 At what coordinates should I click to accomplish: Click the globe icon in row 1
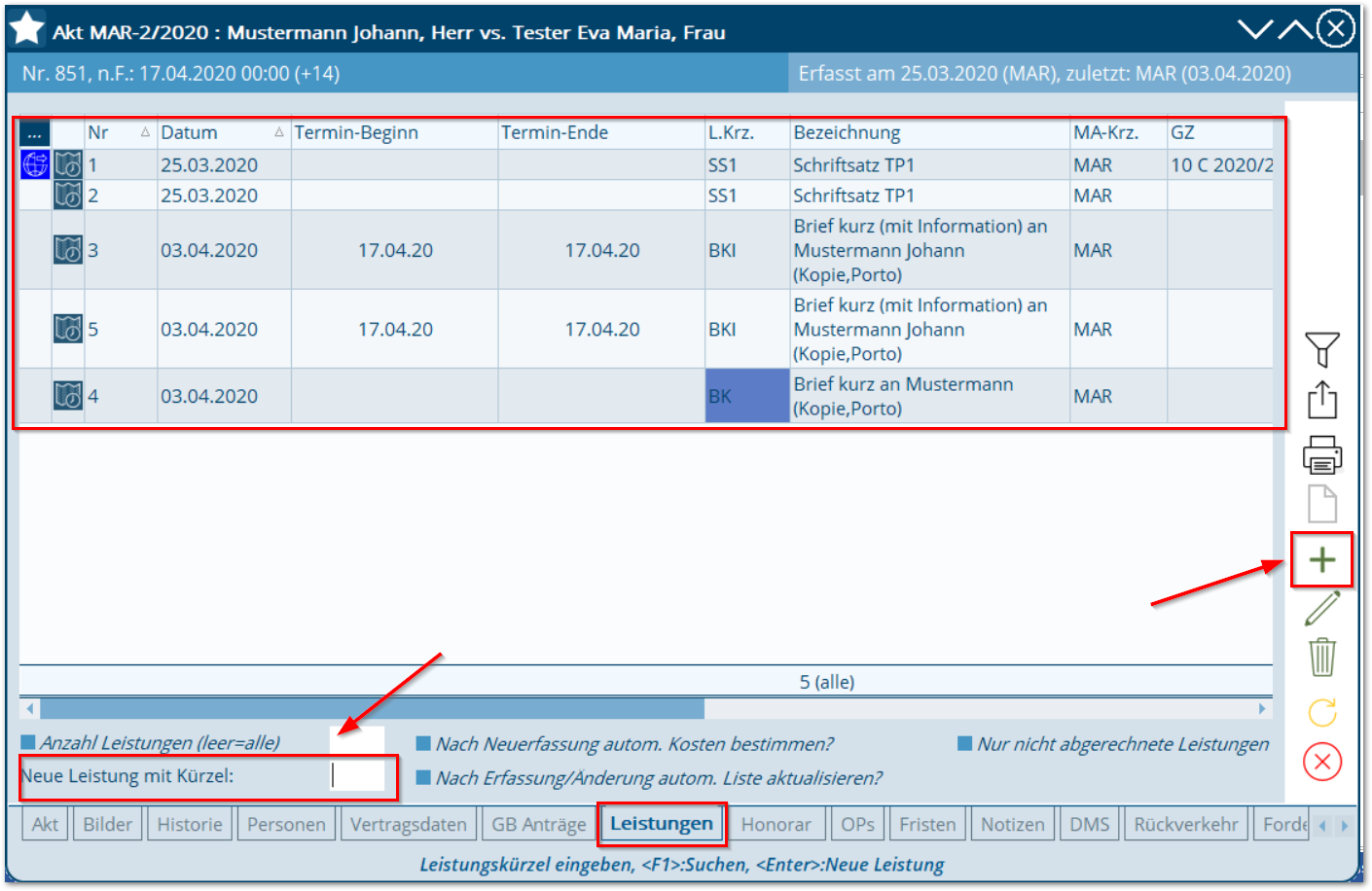coord(35,164)
